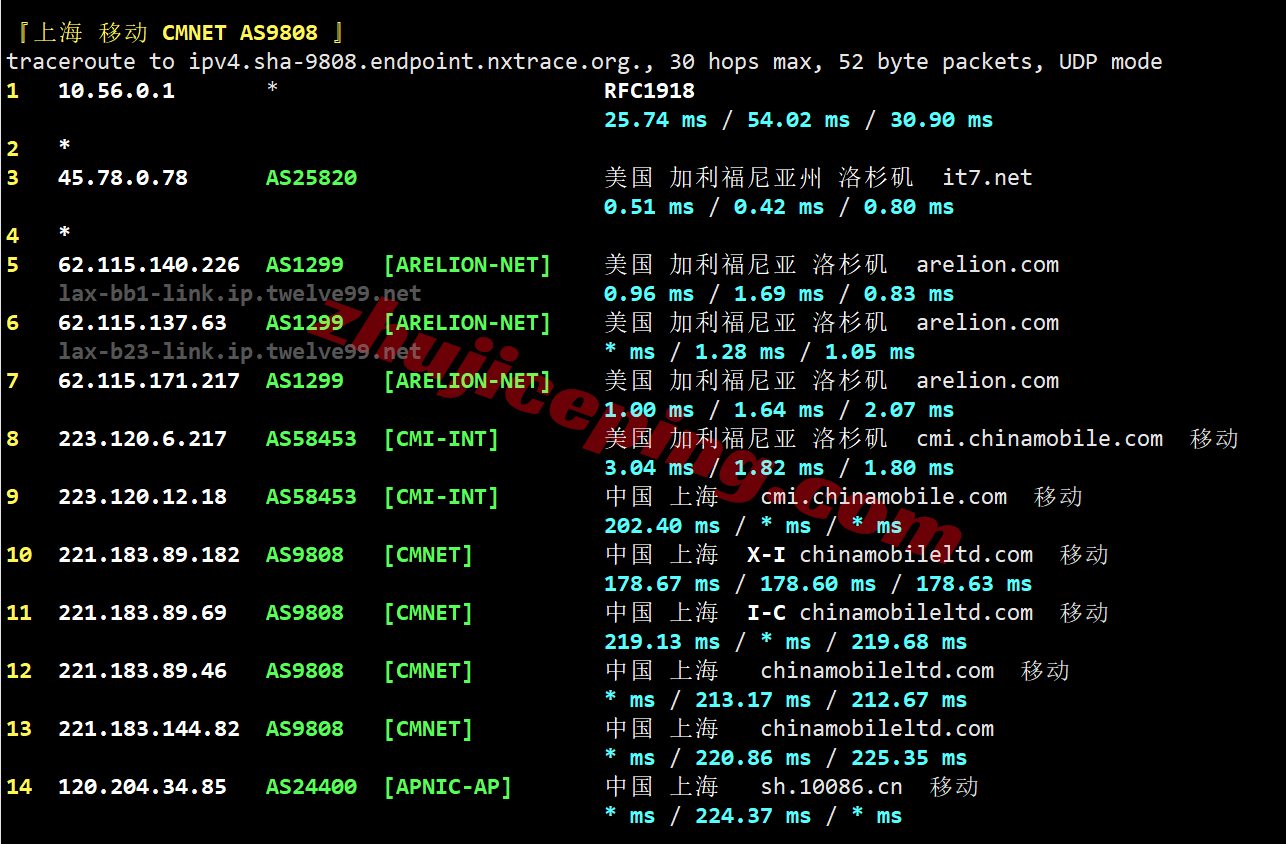Click [APNIC-AP] tag
Viewport: 1286px width, 844px height.
[x=448, y=787]
